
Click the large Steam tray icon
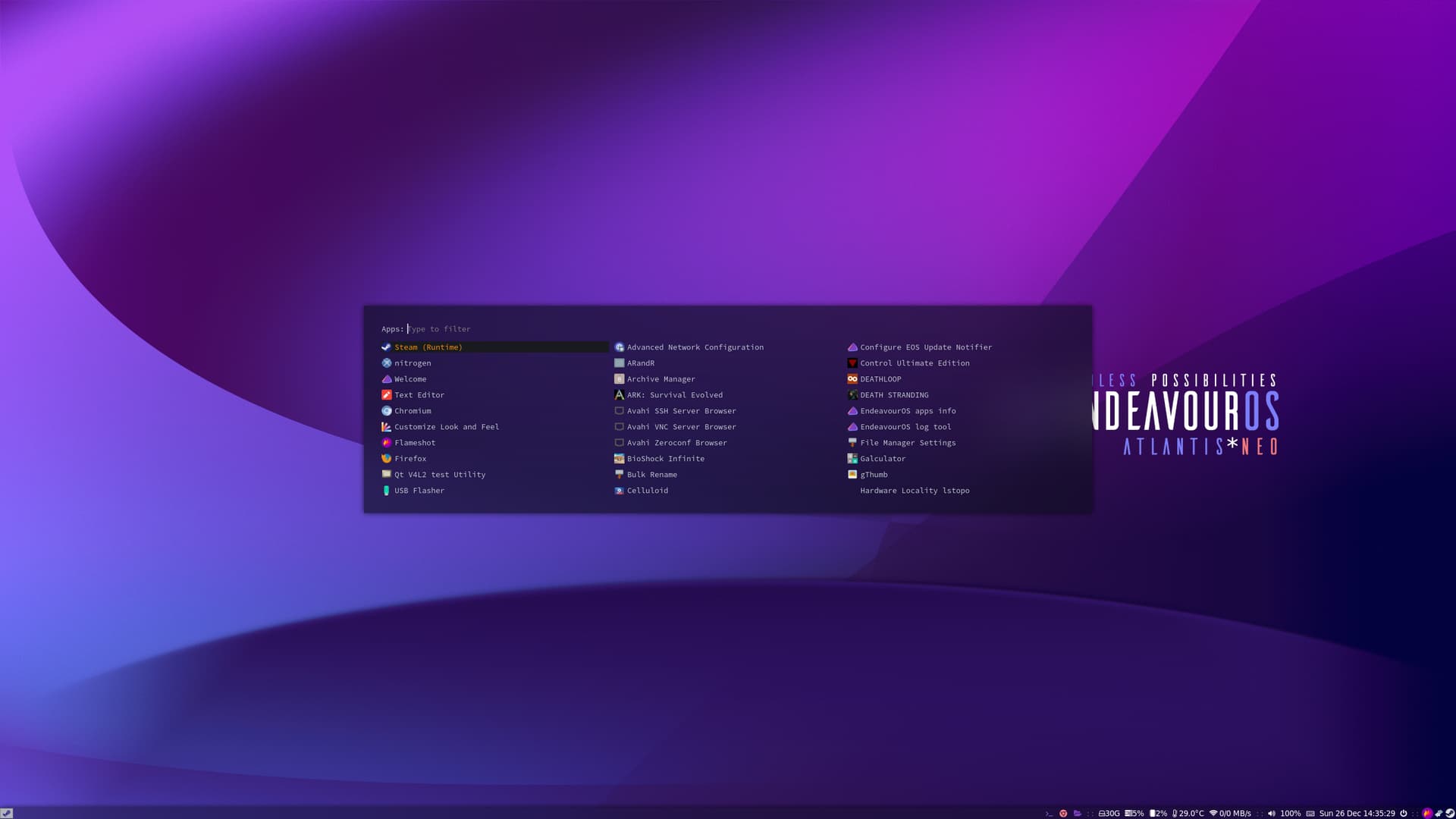tap(1449, 814)
